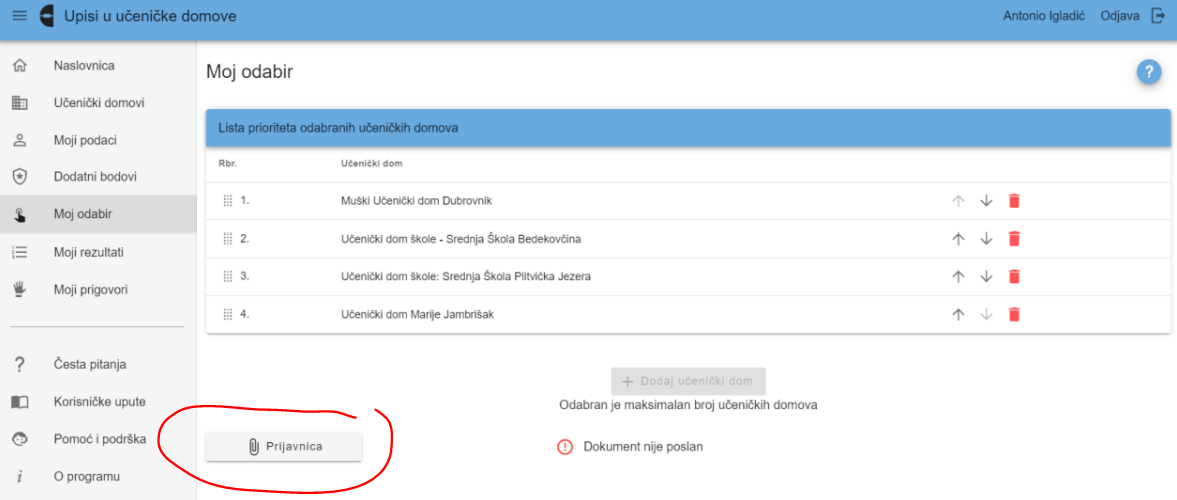Click the Dodatni bodovi shield icon
Screen dimensions: 1177x500
20,176
